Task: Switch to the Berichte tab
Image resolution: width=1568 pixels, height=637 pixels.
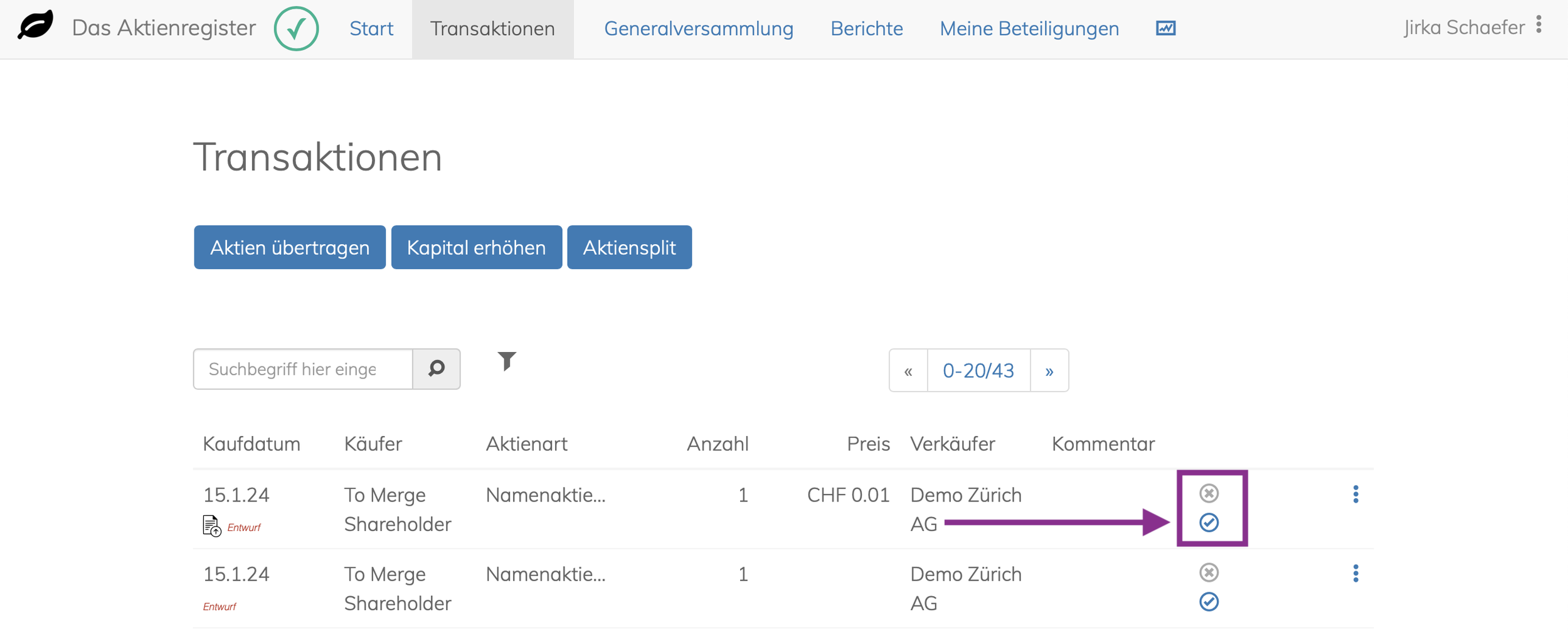Action: click(x=867, y=28)
